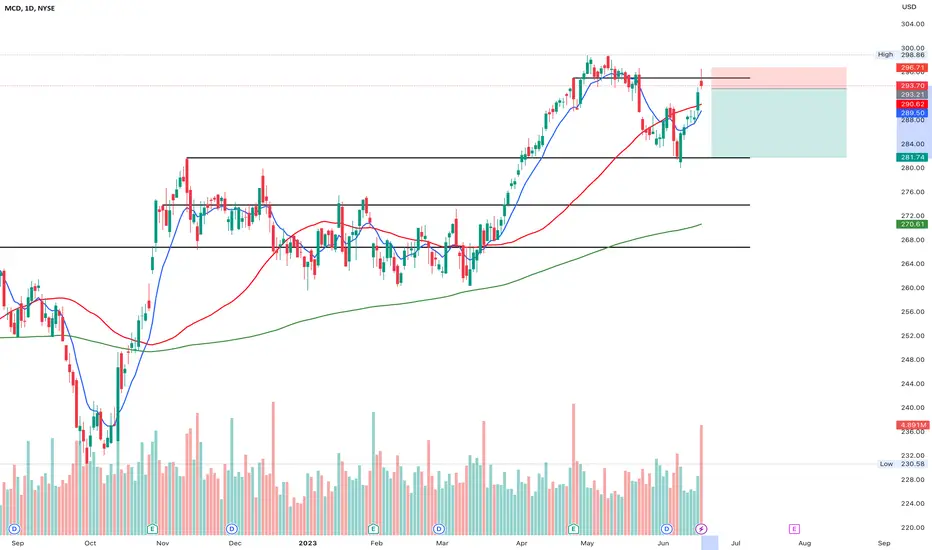This screenshot has height=550, width=932.
Task: Select the 296.71 stop price label
Action: pos(912,68)
